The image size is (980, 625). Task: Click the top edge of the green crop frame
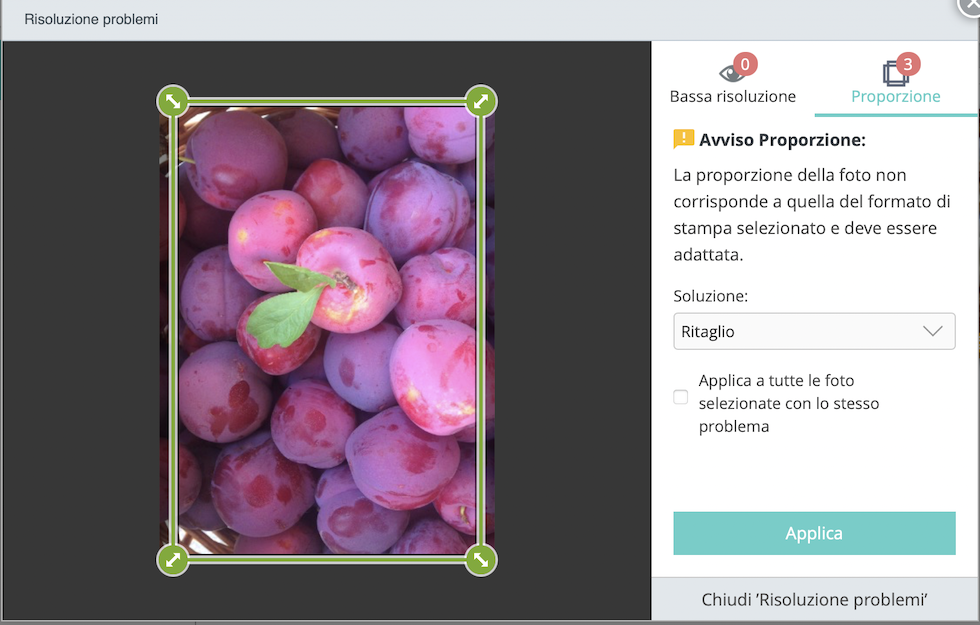point(327,101)
